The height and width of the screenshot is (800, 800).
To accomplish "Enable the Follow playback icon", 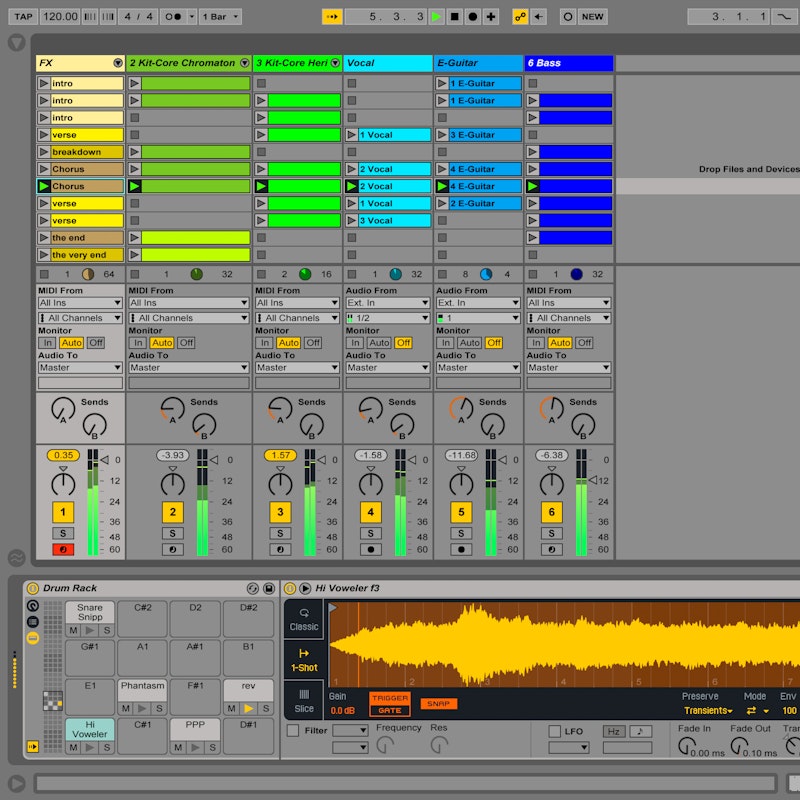I will pyautogui.click(x=332, y=17).
